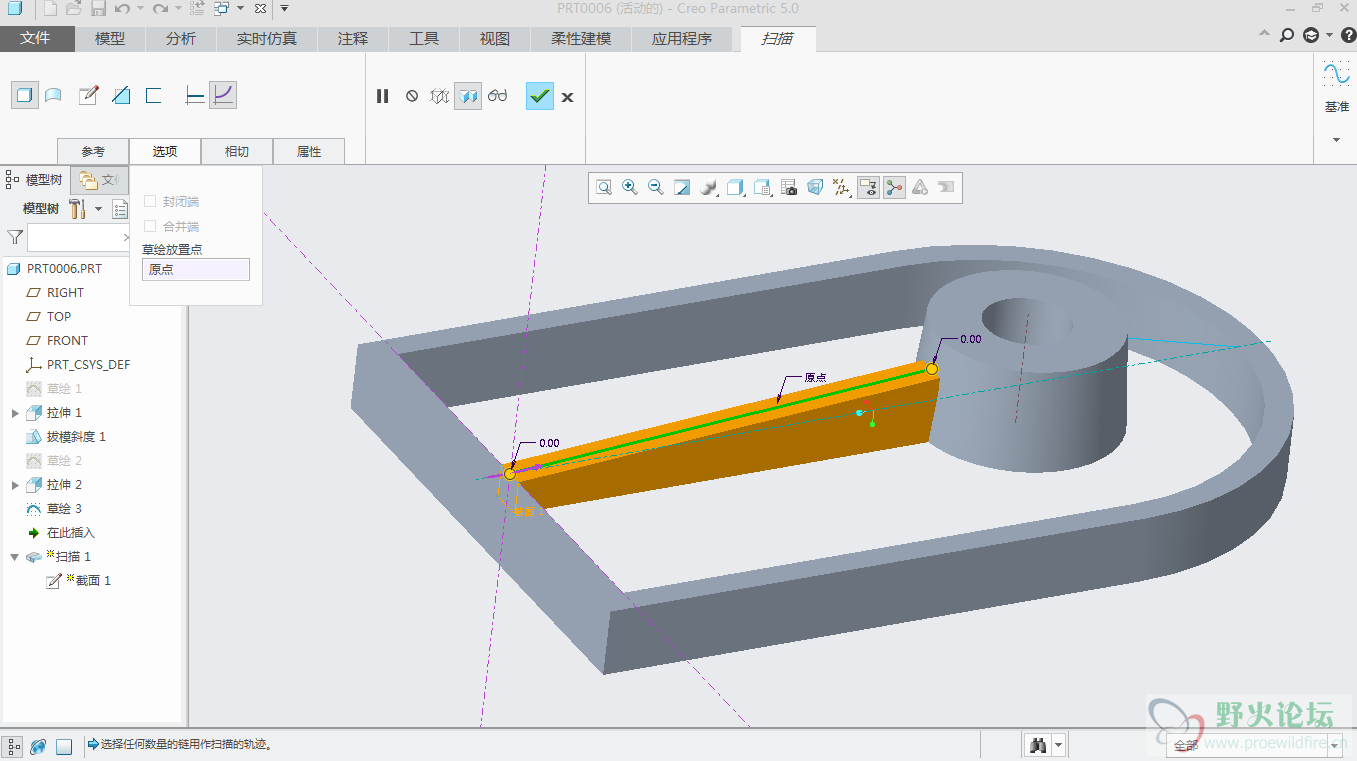Click the verify glasses icon
The image size is (1357, 761).
pos(498,96)
